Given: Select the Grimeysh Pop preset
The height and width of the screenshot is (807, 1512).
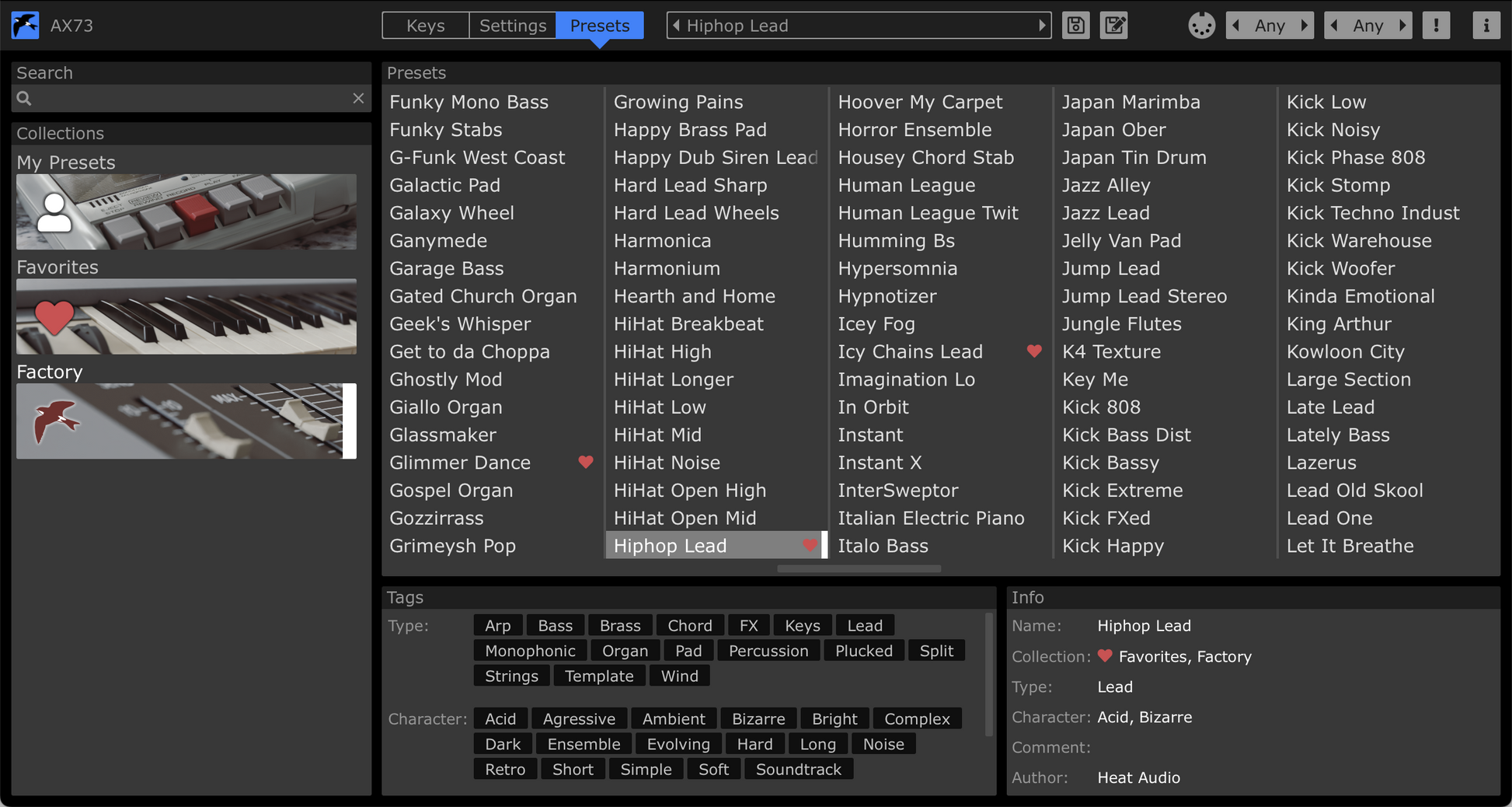Looking at the screenshot, I should click(x=453, y=545).
